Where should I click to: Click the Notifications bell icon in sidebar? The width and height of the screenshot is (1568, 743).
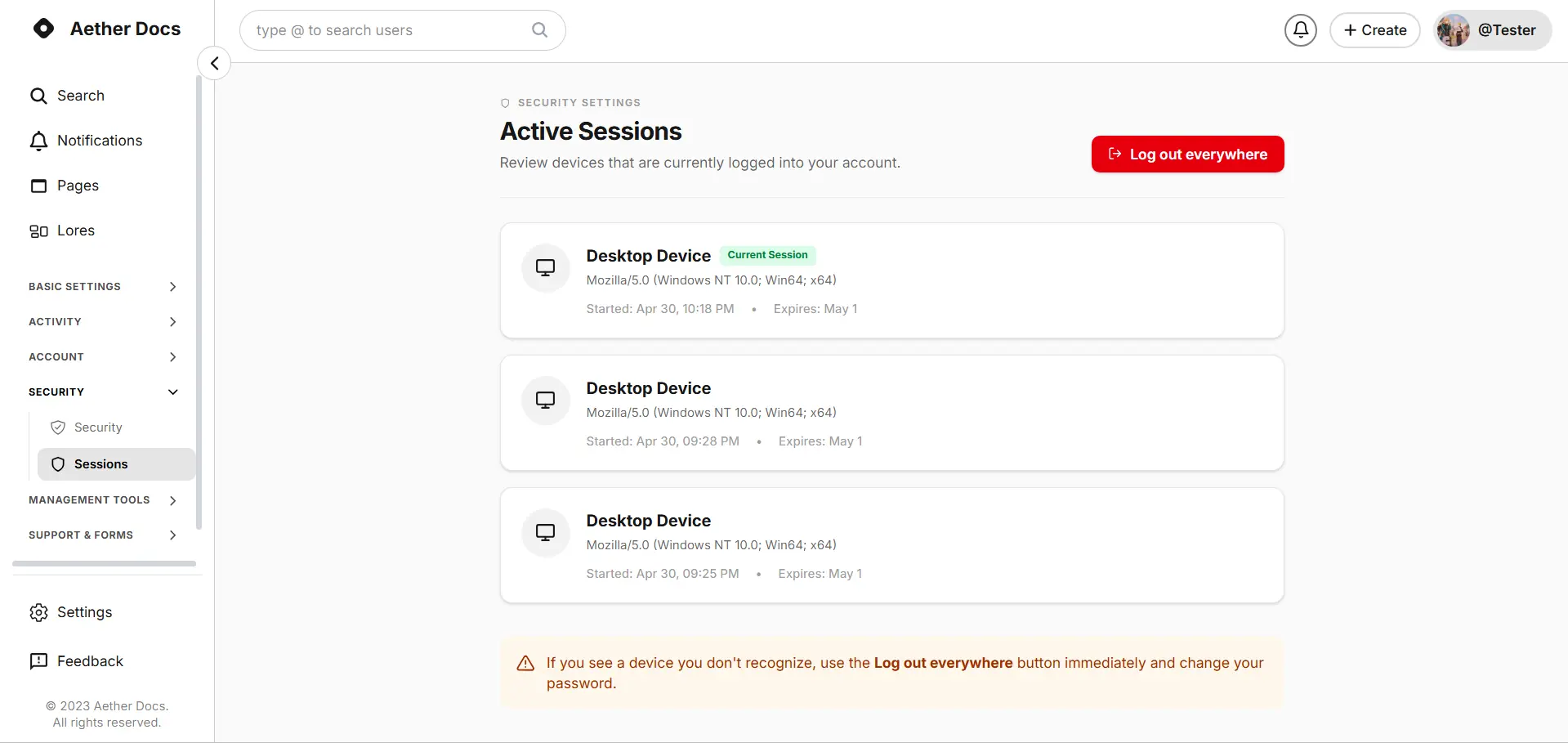point(38,141)
